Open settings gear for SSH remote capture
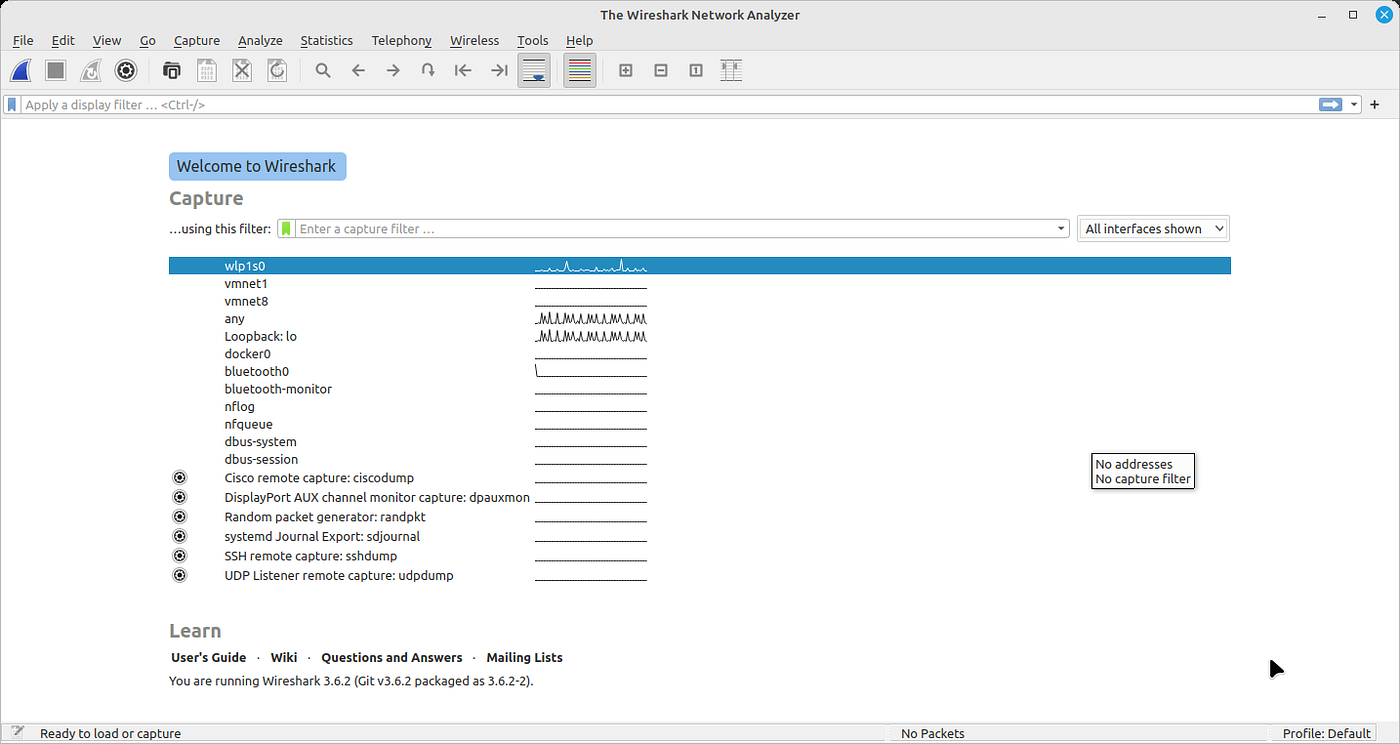 click(179, 555)
